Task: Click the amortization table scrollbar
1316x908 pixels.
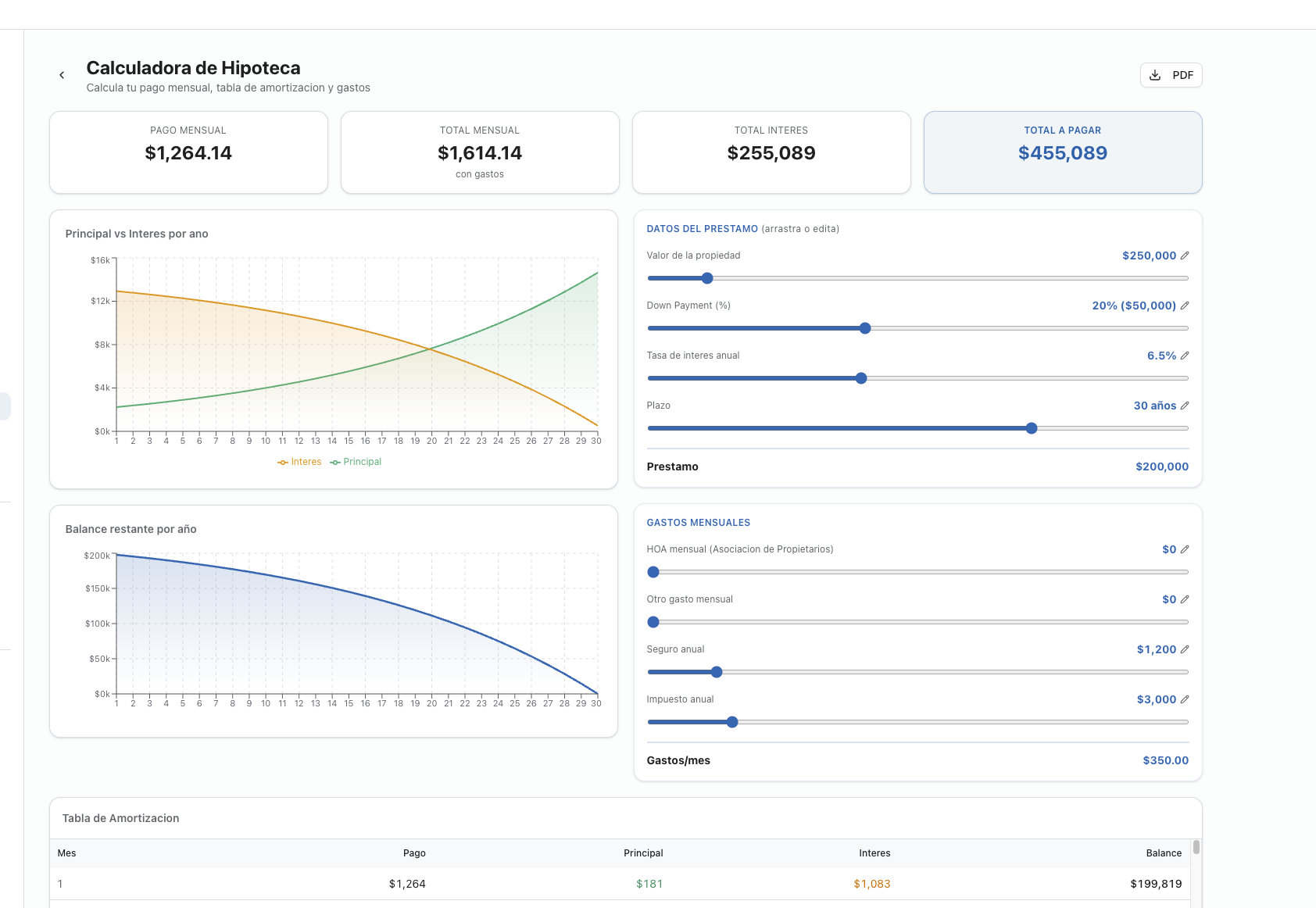Action: (x=1196, y=848)
